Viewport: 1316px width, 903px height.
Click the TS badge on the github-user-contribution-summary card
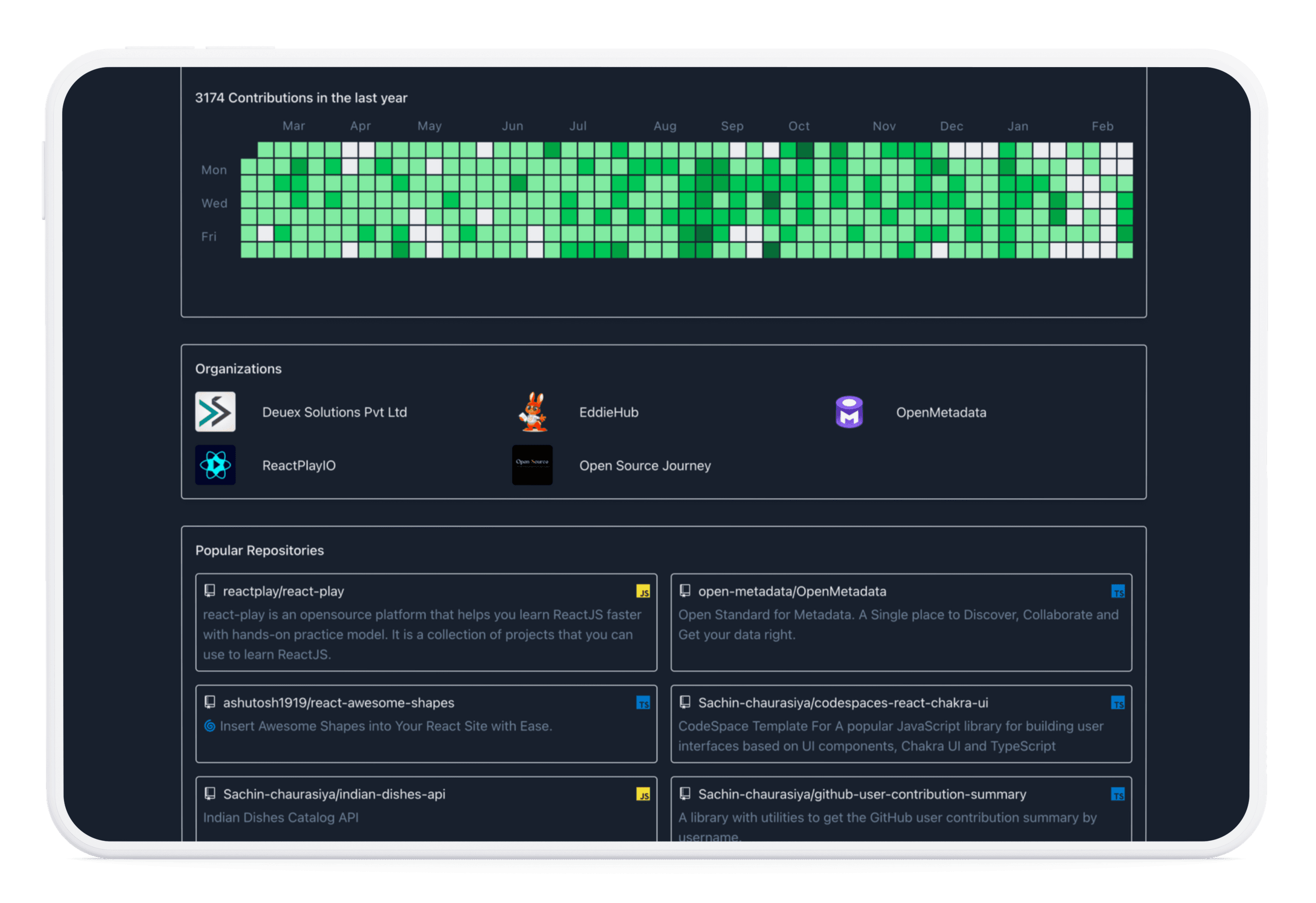point(1118,794)
